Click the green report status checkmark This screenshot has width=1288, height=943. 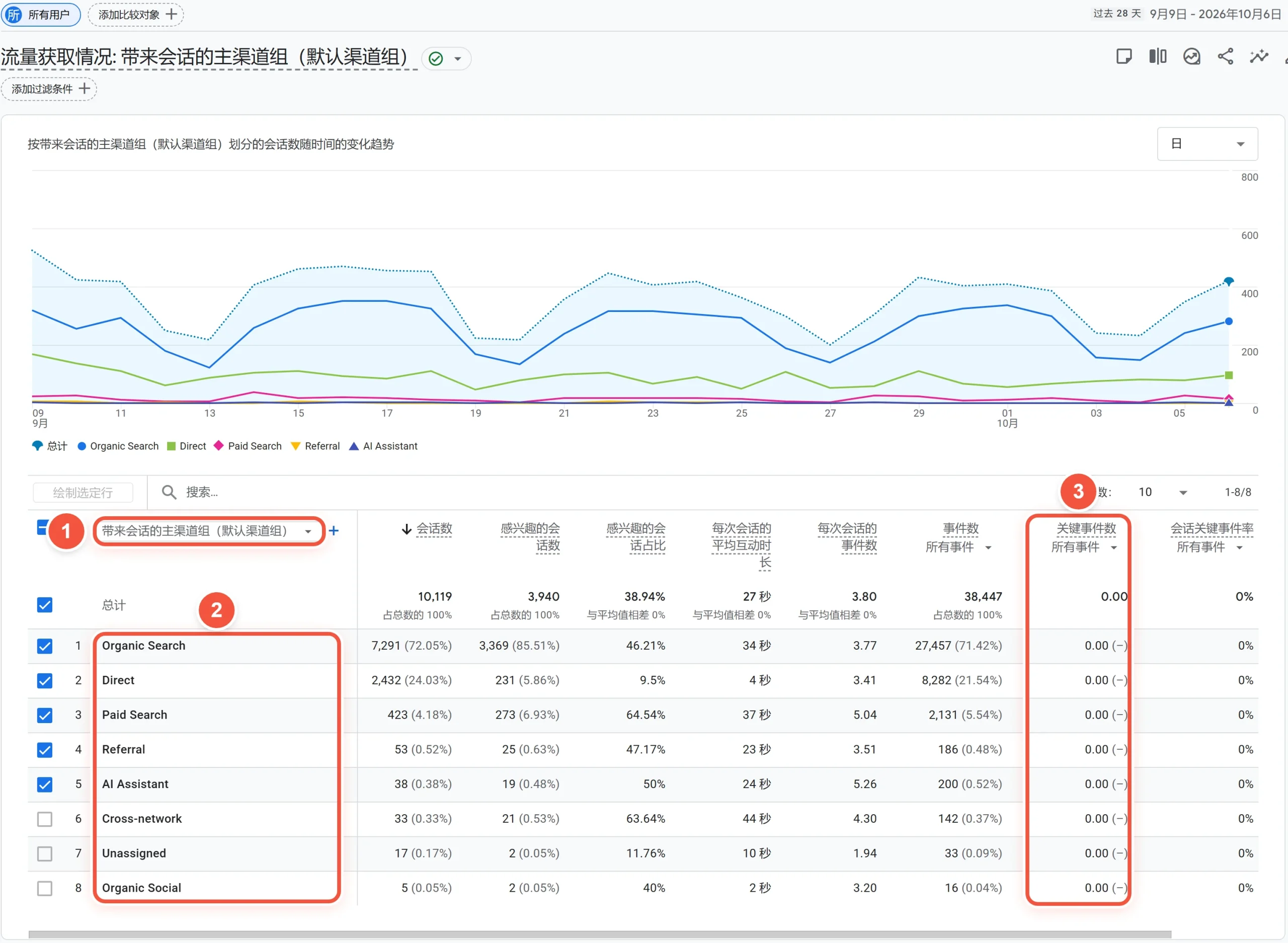tap(435, 59)
